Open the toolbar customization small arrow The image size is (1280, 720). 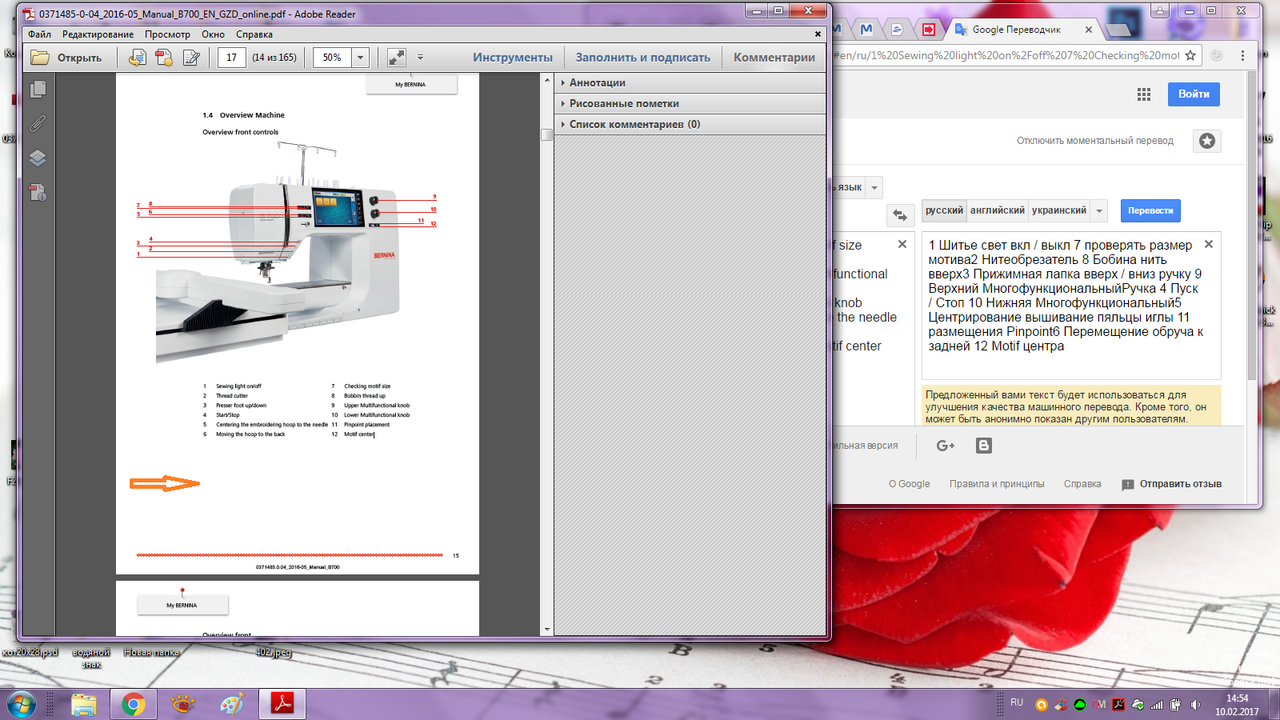tap(421, 57)
